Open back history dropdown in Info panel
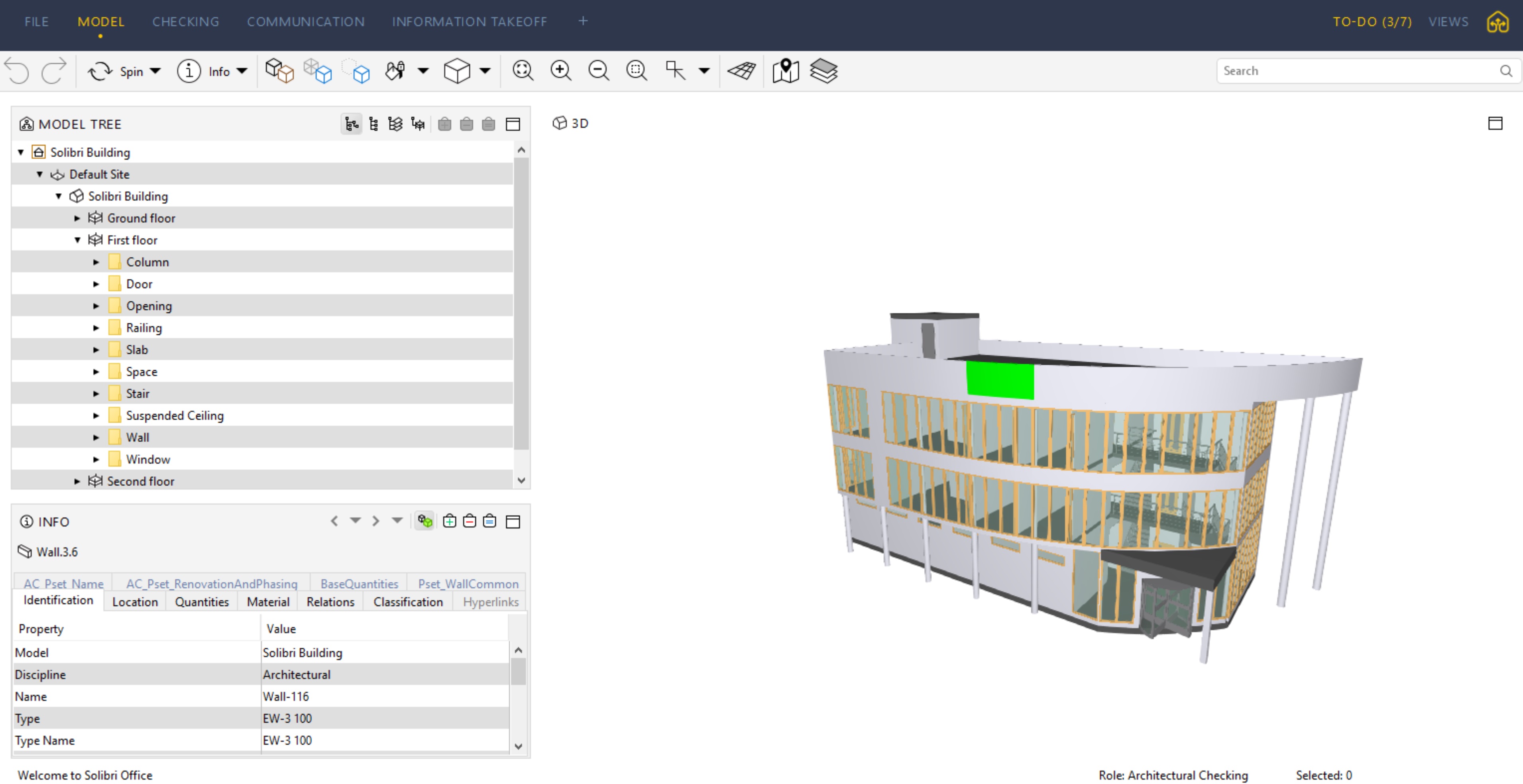 pos(355,521)
